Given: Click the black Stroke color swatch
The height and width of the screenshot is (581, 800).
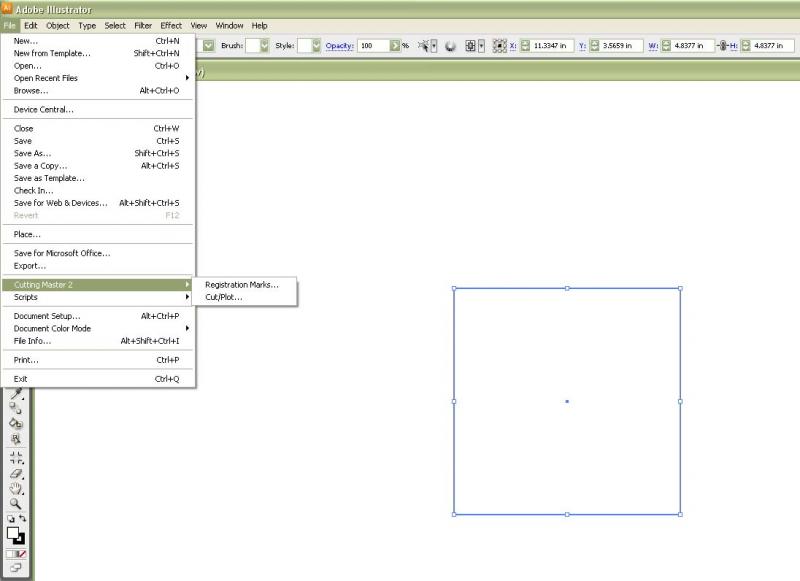Looking at the screenshot, I should (x=20, y=540).
